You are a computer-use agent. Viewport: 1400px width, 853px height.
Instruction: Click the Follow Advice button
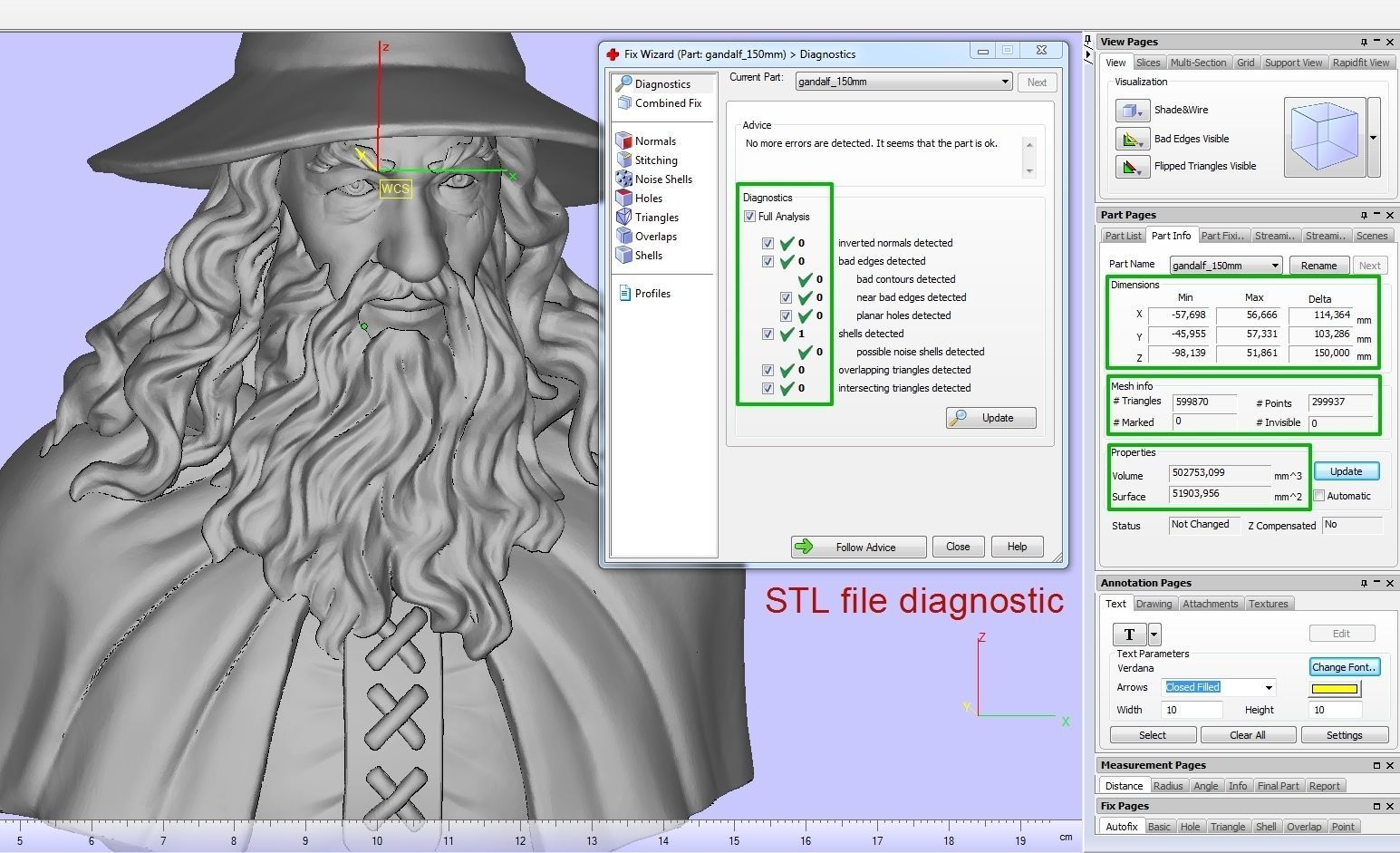coord(858,547)
